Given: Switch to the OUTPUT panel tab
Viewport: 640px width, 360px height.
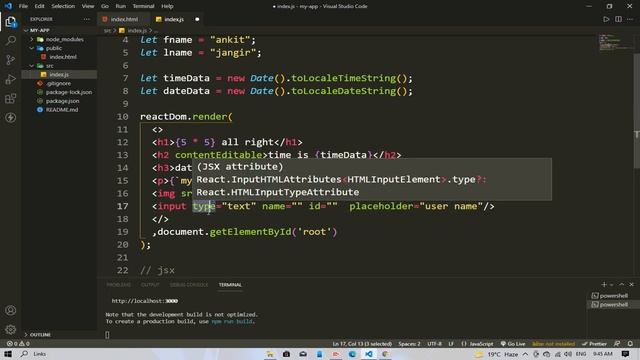Looking at the screenshot, I should tap(150, 284).
